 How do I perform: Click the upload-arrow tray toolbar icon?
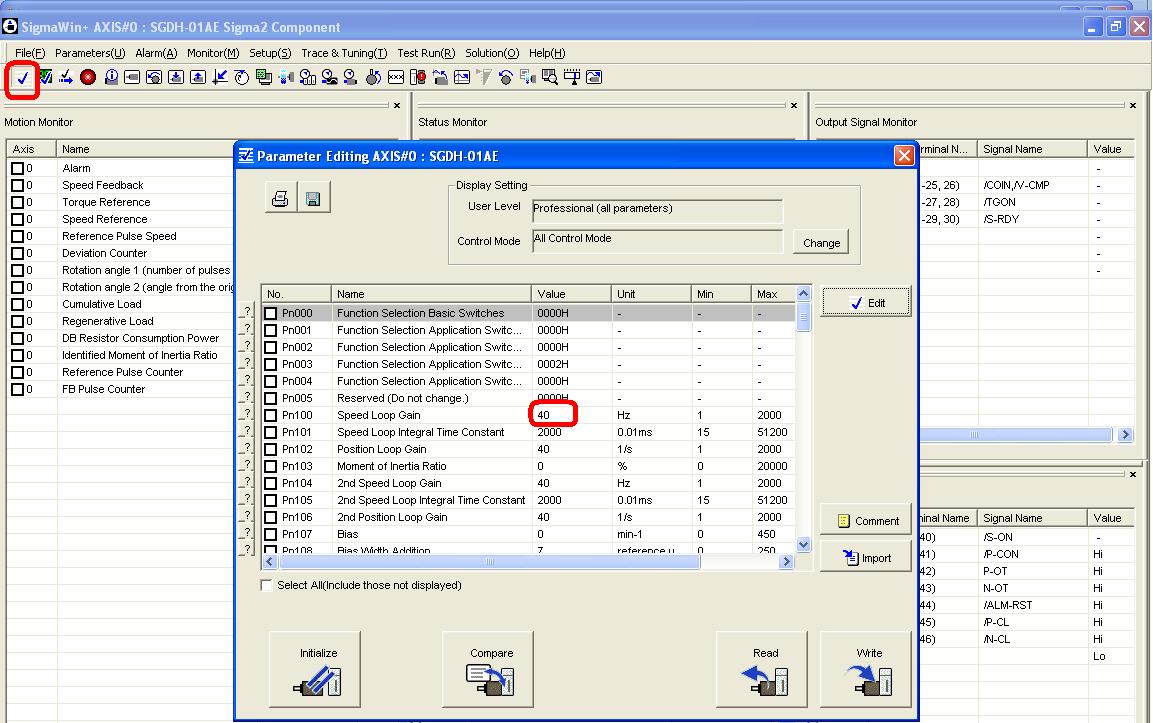[198, 76]
